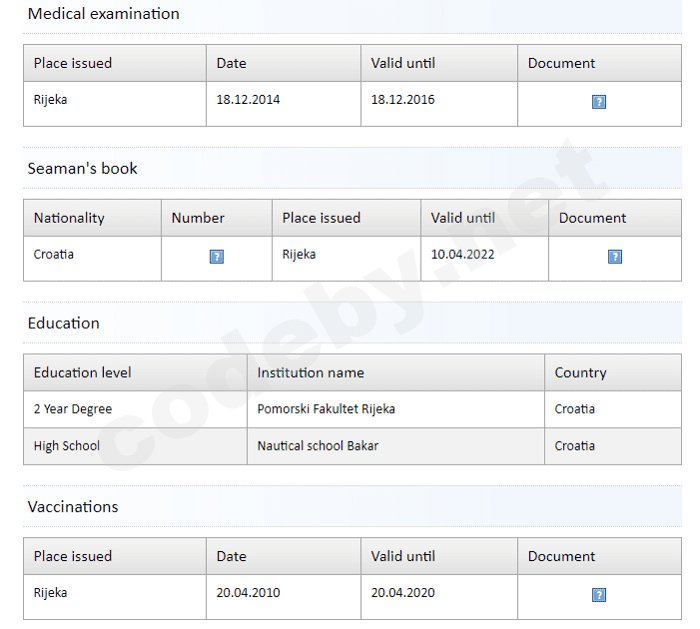Select the Medical examination section heading
Image resolution: width=700 pixels, height=629 pixels.
pos(104,14)
